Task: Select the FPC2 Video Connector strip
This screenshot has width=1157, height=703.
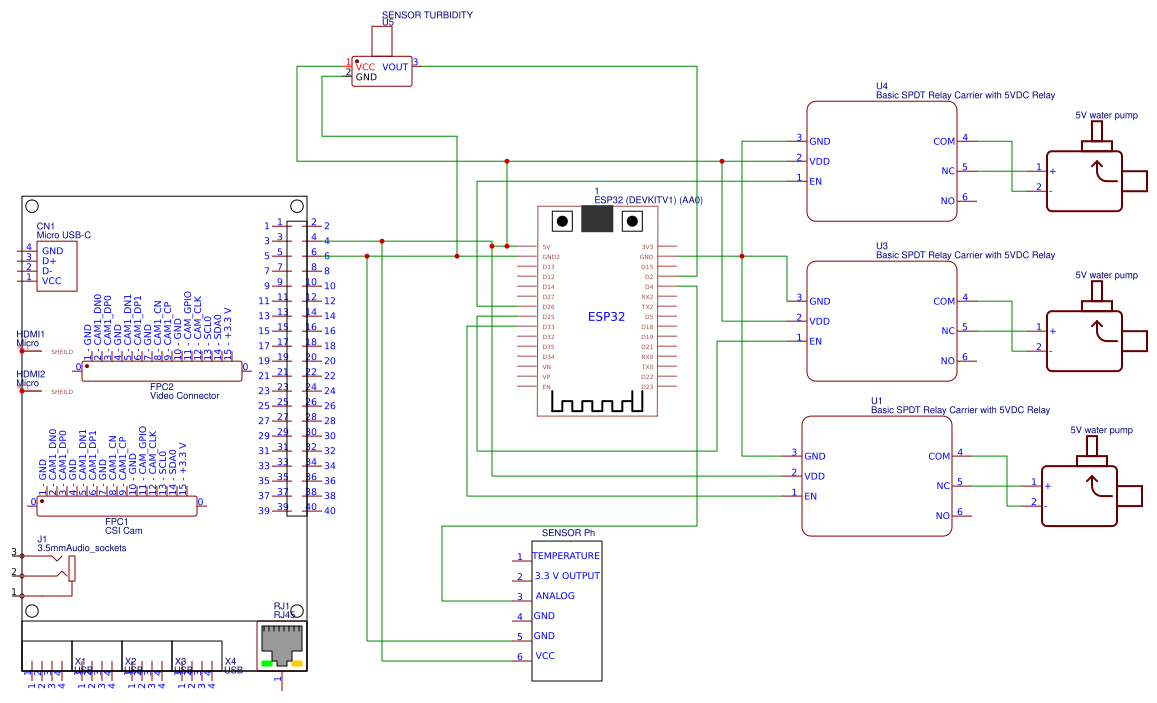Action: click(x=162, y=372)
